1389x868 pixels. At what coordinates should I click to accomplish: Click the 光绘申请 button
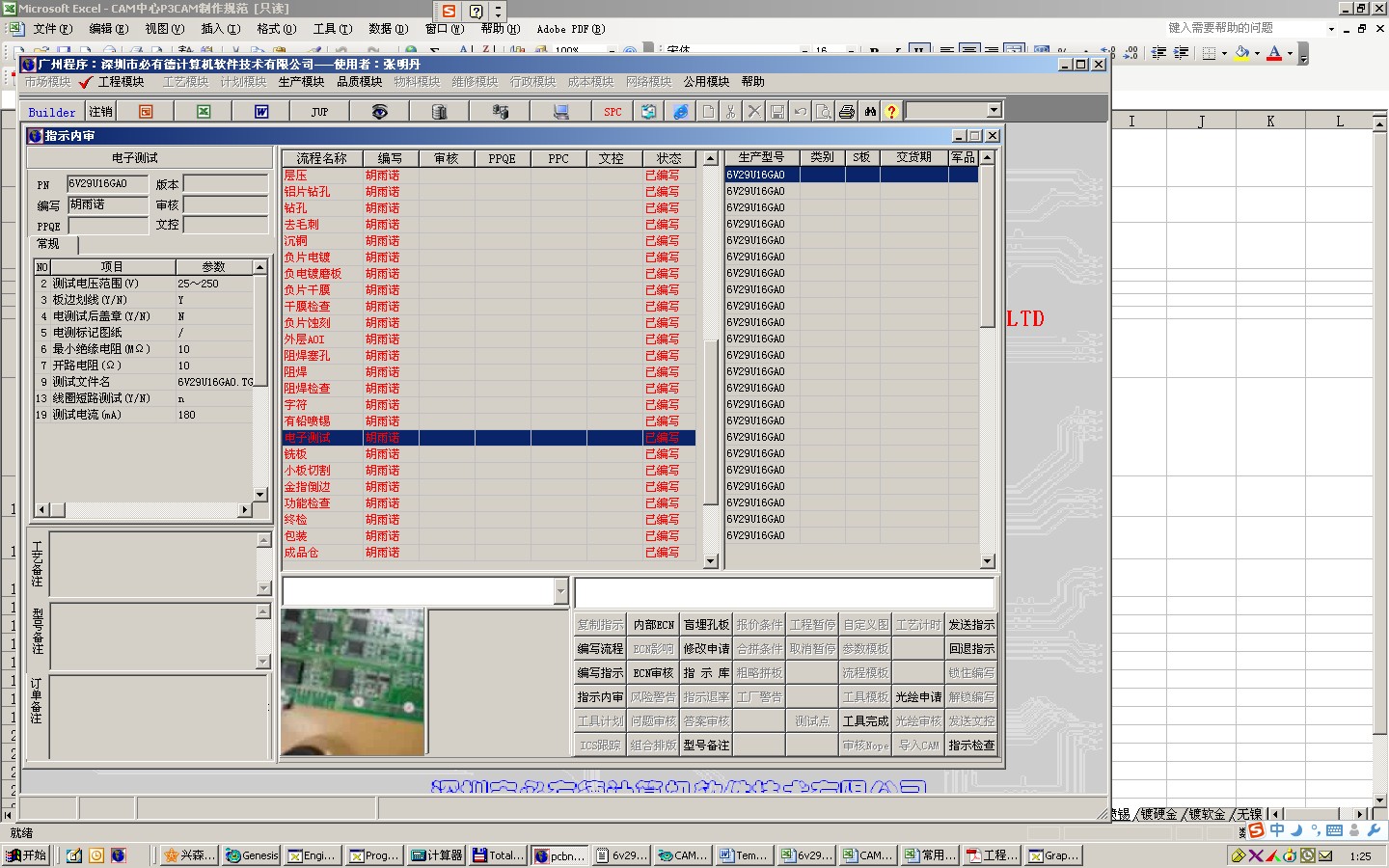(918, 697)
